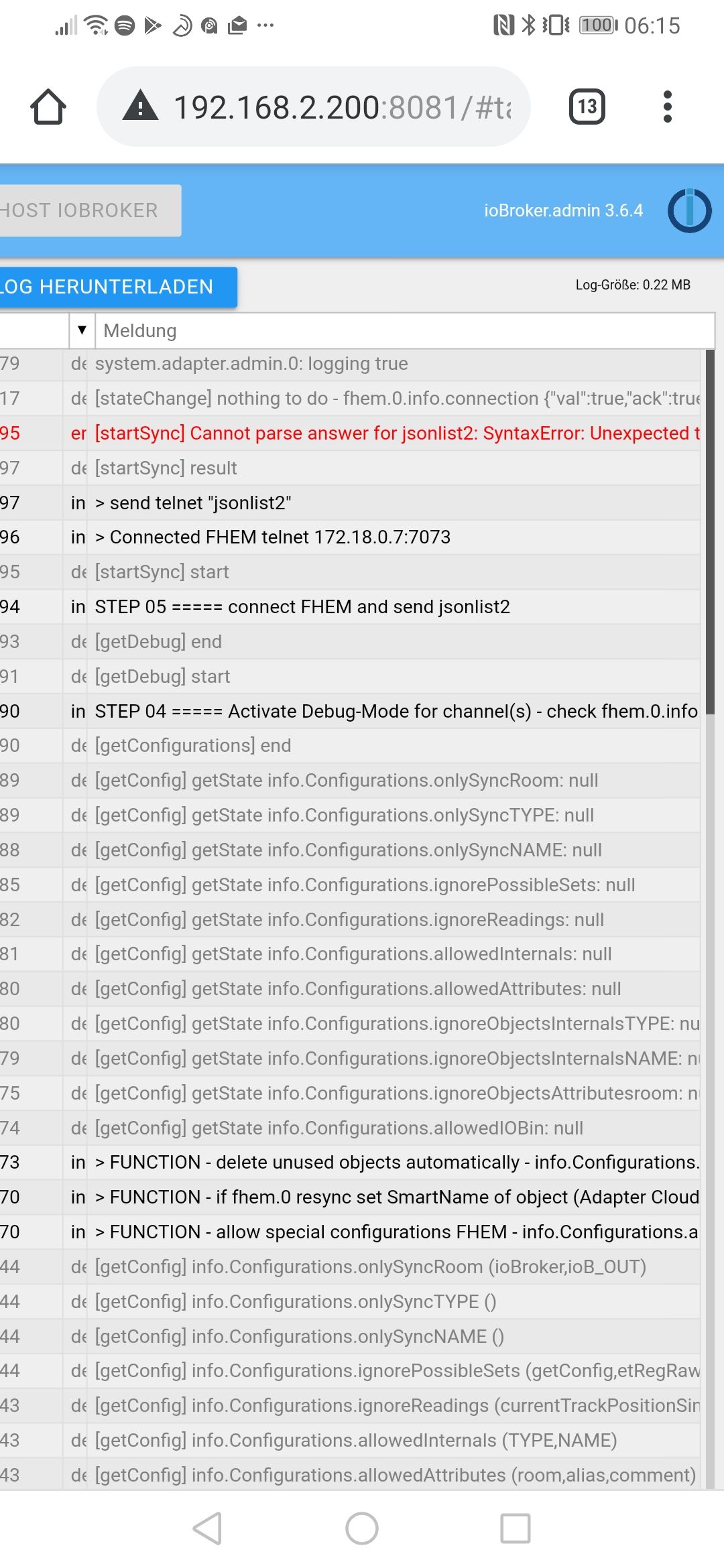Tap the browser home icon
Image resolution: width=724 pixels, height=1568 pixels.
(x=48, y=107)
